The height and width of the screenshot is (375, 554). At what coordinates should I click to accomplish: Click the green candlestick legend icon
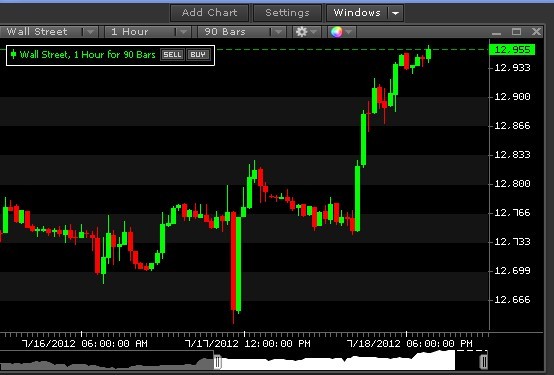(13, 54)
